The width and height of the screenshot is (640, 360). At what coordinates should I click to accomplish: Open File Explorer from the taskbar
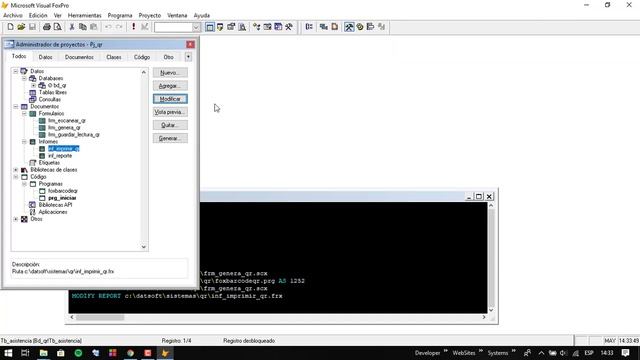tap(43, 353)
